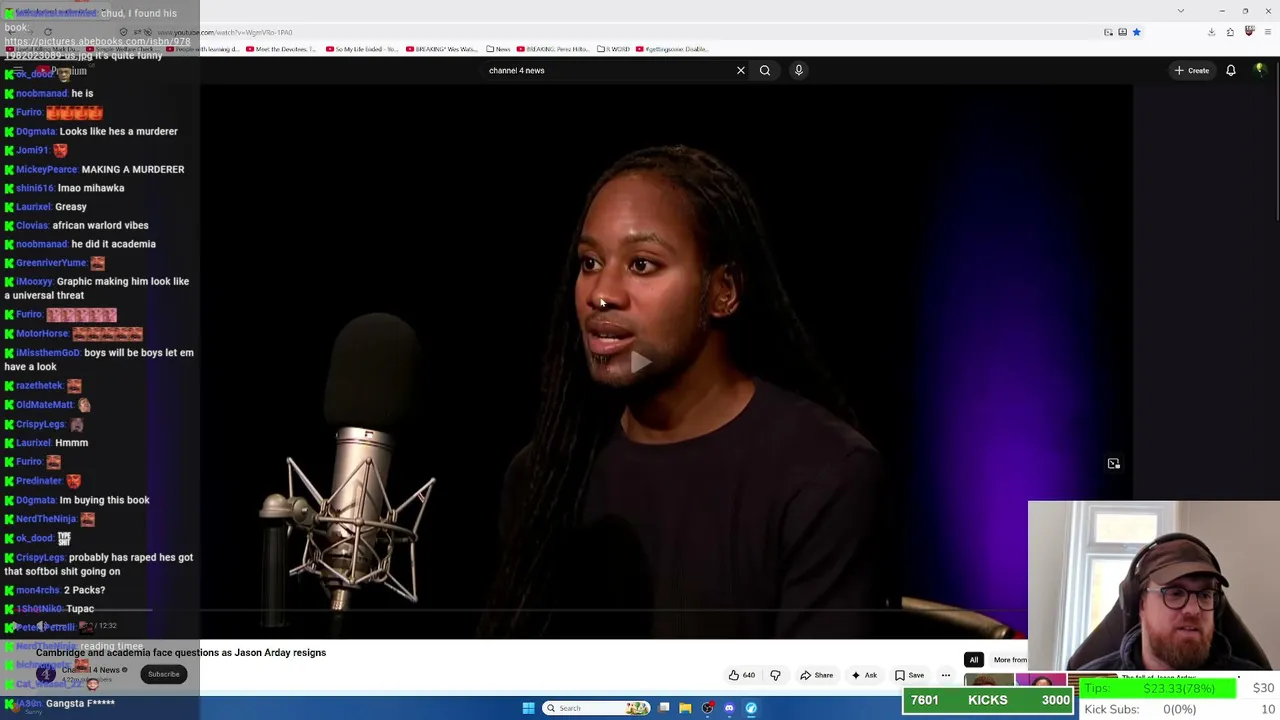
Task: Click chat username 'Predinater'
Action: tap(39, 480)
